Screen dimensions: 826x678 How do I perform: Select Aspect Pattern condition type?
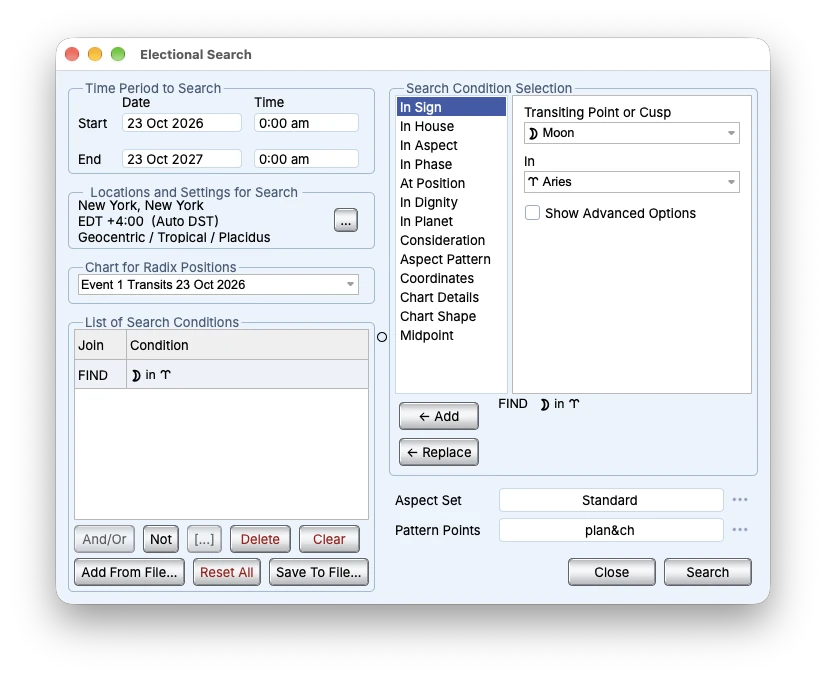click(x=451, y=259)
